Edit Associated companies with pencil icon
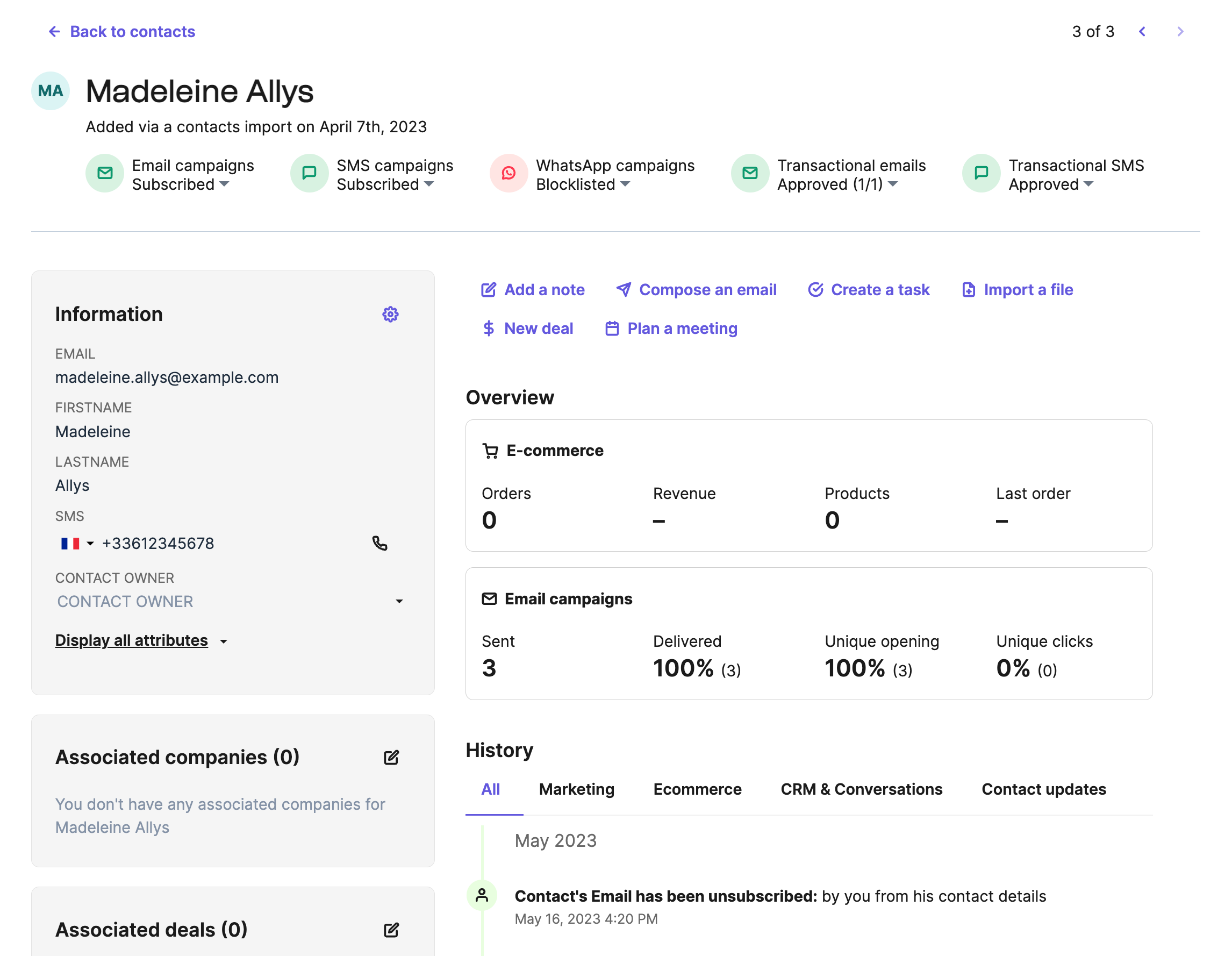Image resolution: width=1232 pixels, height=956 pixels. (x=391, y=758)
